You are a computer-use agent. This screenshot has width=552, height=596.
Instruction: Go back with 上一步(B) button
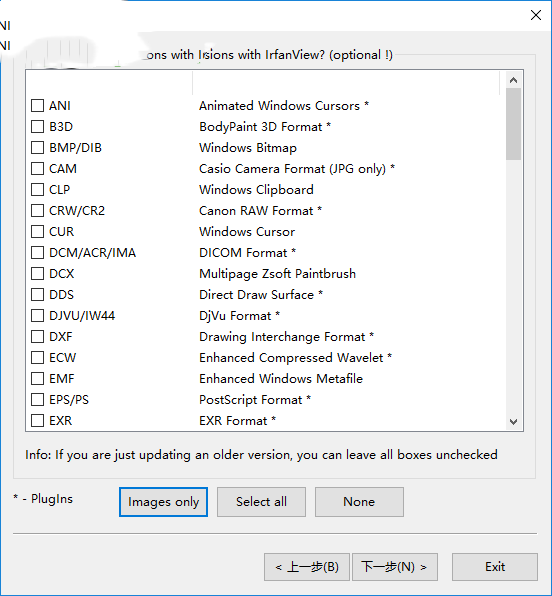pyautogui.click(x=307, y=567)
